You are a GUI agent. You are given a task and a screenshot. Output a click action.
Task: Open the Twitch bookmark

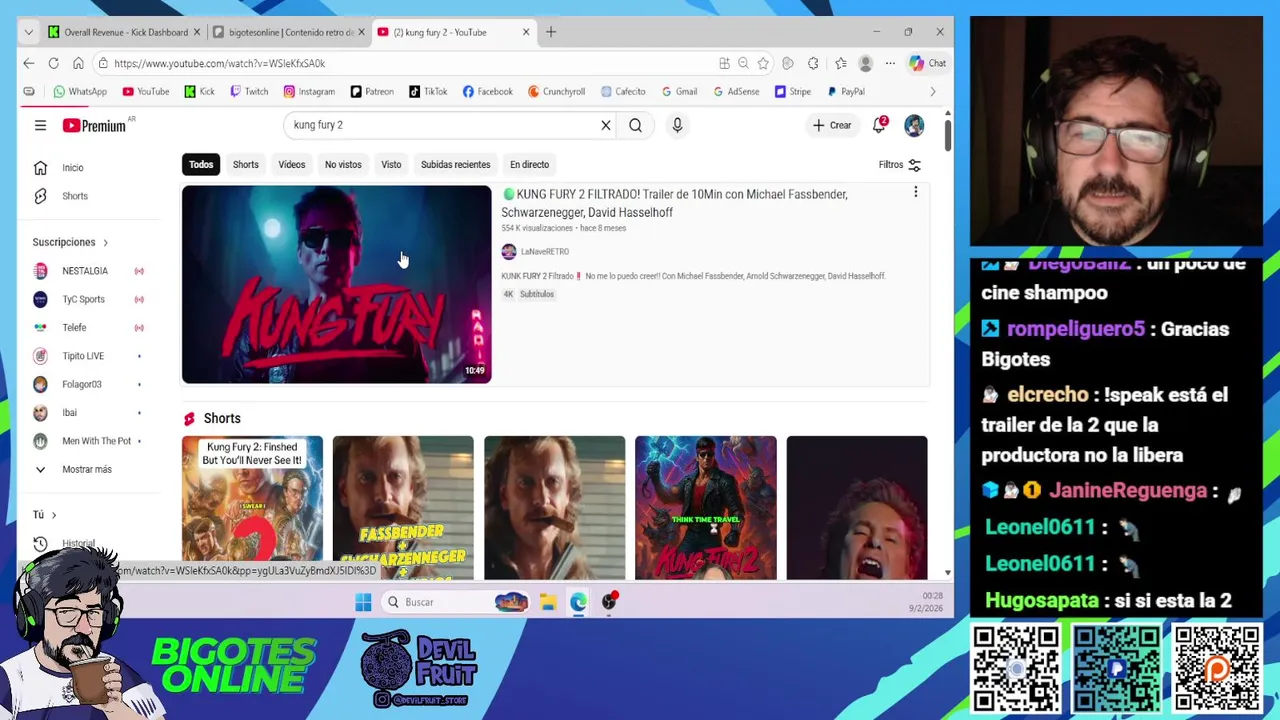[x=249, y=91]
